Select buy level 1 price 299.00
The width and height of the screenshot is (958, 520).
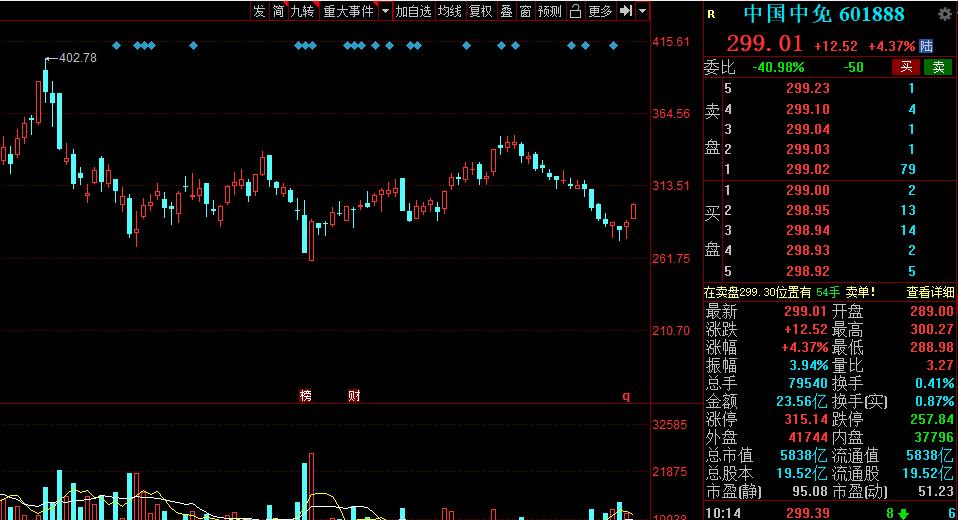[x=808, y=191]
